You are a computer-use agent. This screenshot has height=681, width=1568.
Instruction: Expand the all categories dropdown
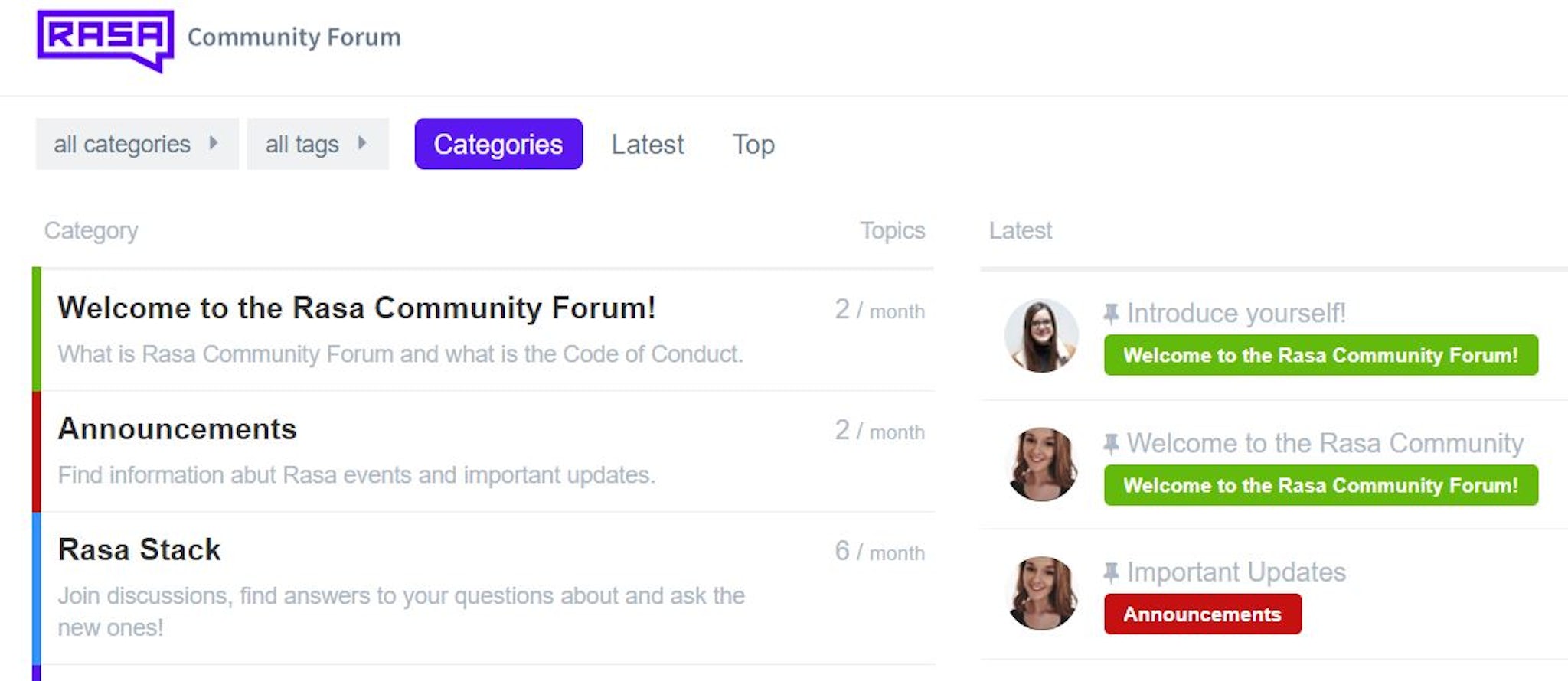pos(136,144)
